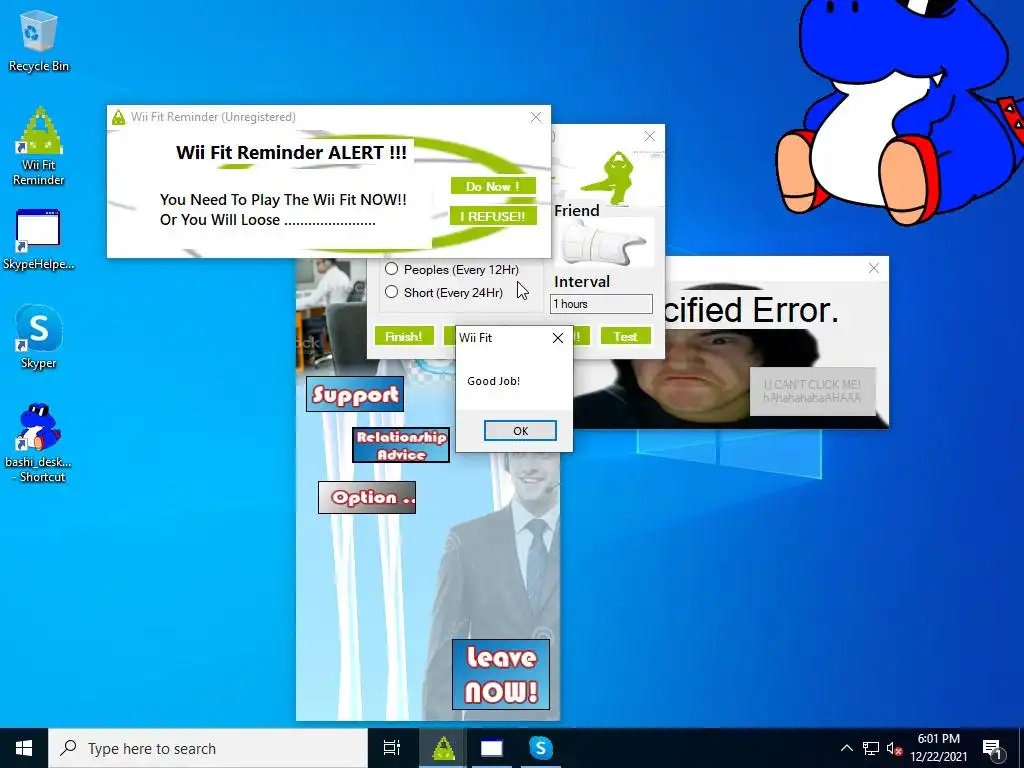Viewport: 1024px width, 768px height.
Task: Close the Wii Fit settings window
Action: tap(650, 136)
